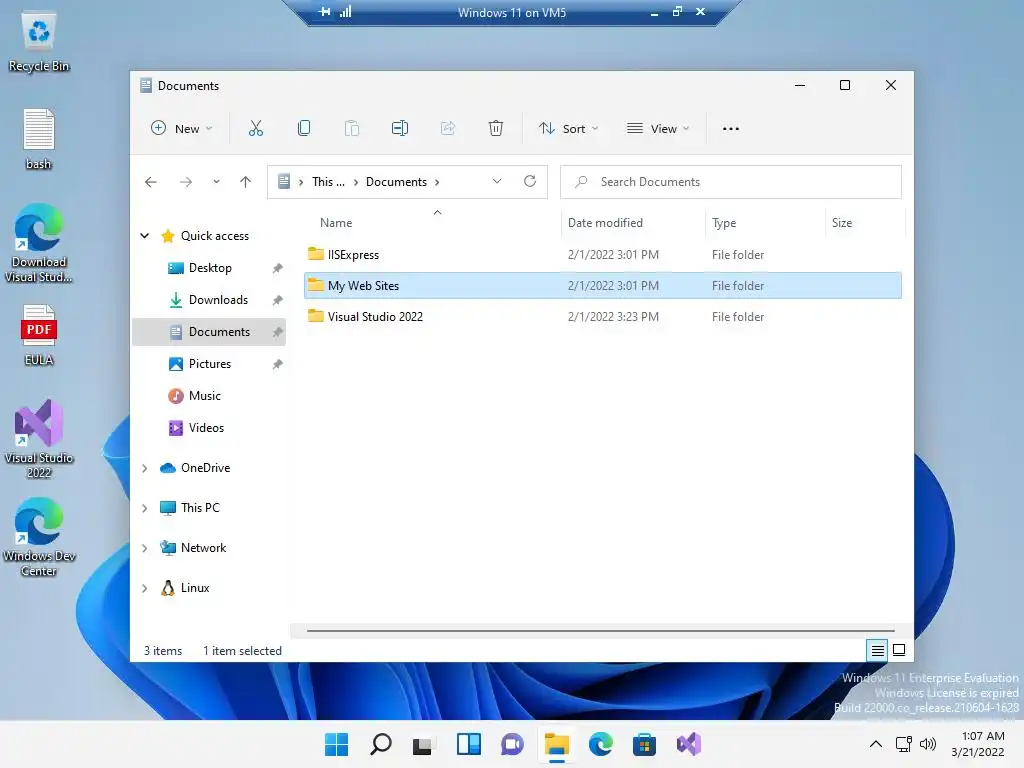Select Documents in navigation pane
Screen dimensions: 1024x768
click(209, 332)
